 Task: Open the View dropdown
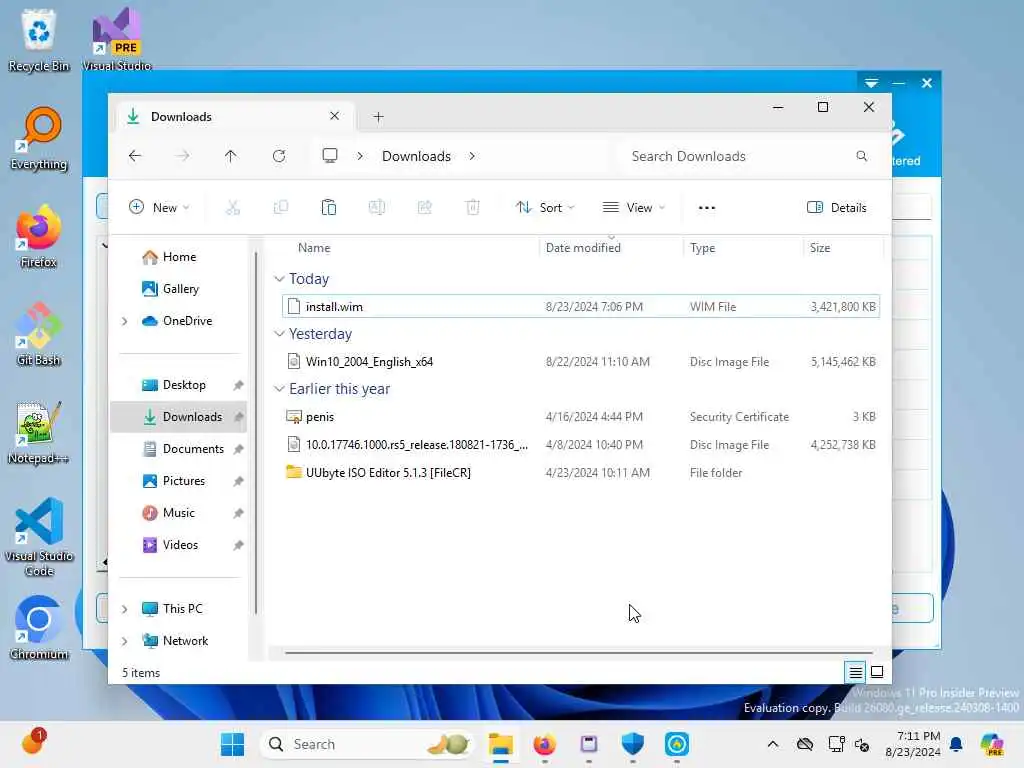[x=633, y=208]
